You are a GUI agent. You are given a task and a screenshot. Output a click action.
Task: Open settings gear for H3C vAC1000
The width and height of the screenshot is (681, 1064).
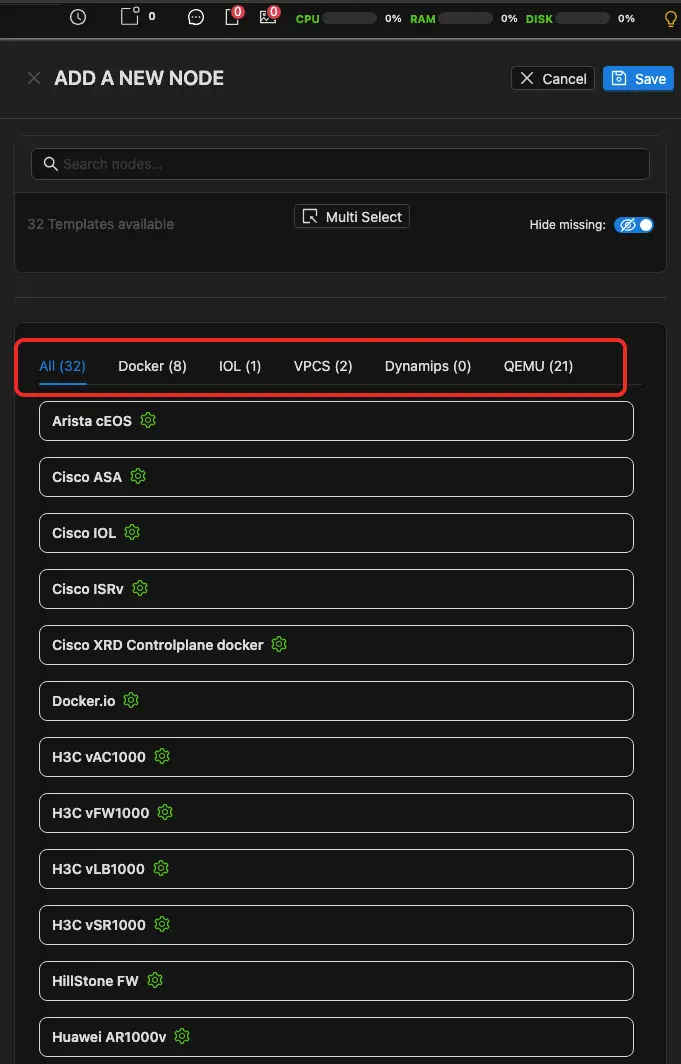[161, 756]
